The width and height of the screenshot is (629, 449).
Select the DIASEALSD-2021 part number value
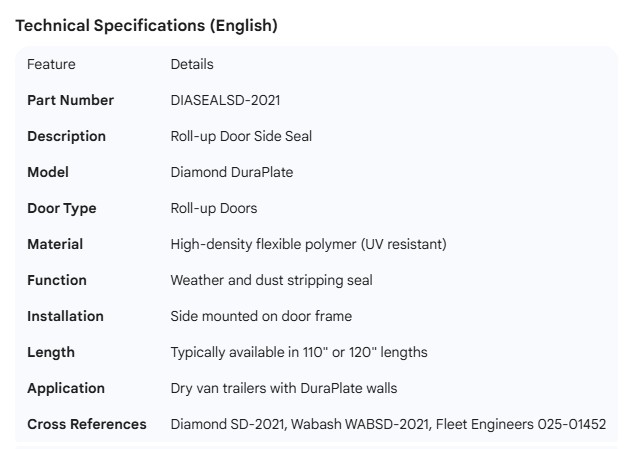[225, 100]
